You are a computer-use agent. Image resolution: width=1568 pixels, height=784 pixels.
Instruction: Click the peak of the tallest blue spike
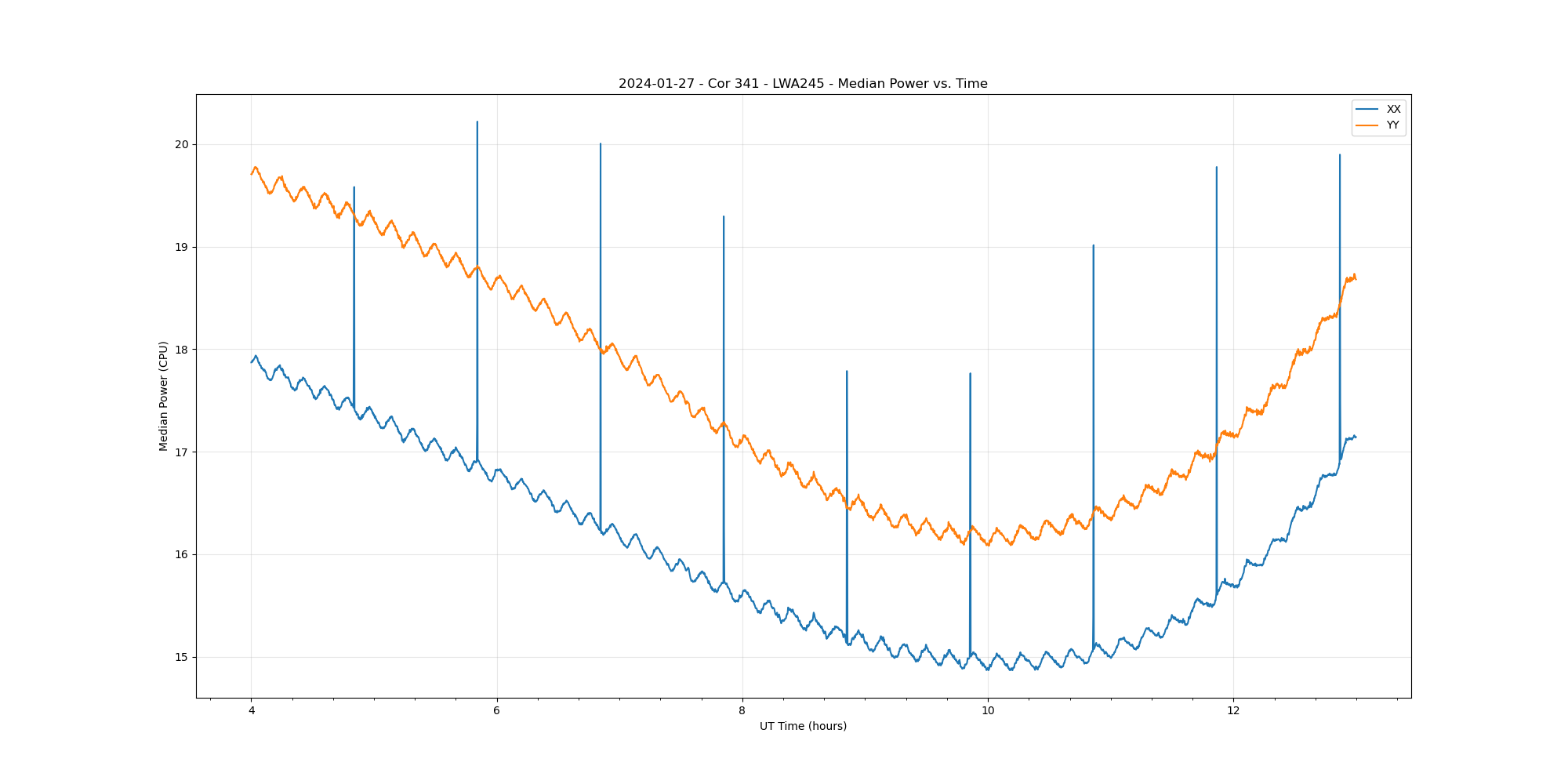click(477, 122)
